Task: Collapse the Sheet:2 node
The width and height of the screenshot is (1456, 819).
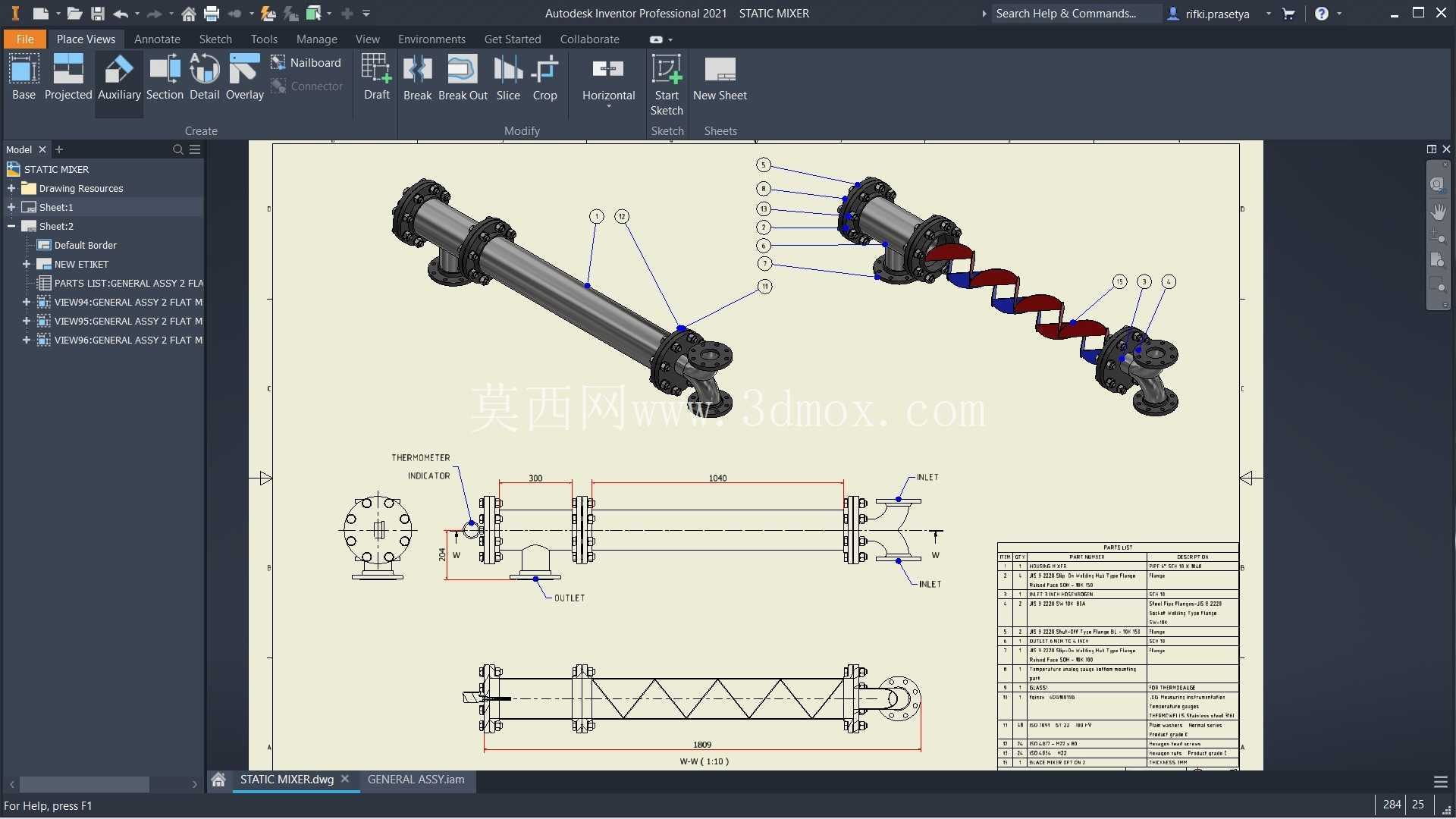Action: [11, 226]
